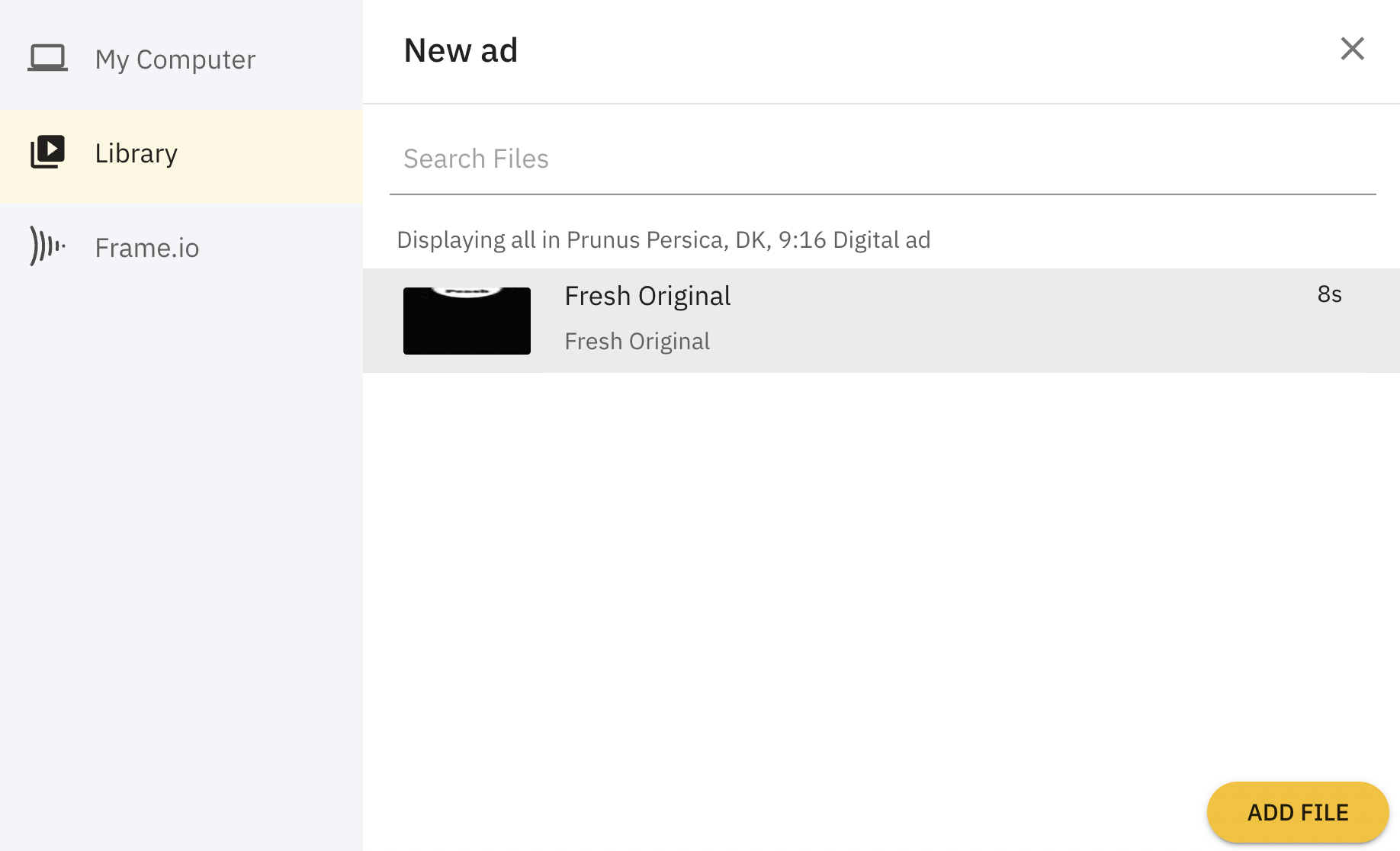Focus the Search Files input field
The height and width of the screenshot is (851, 1400).
[x=882, y=159]
